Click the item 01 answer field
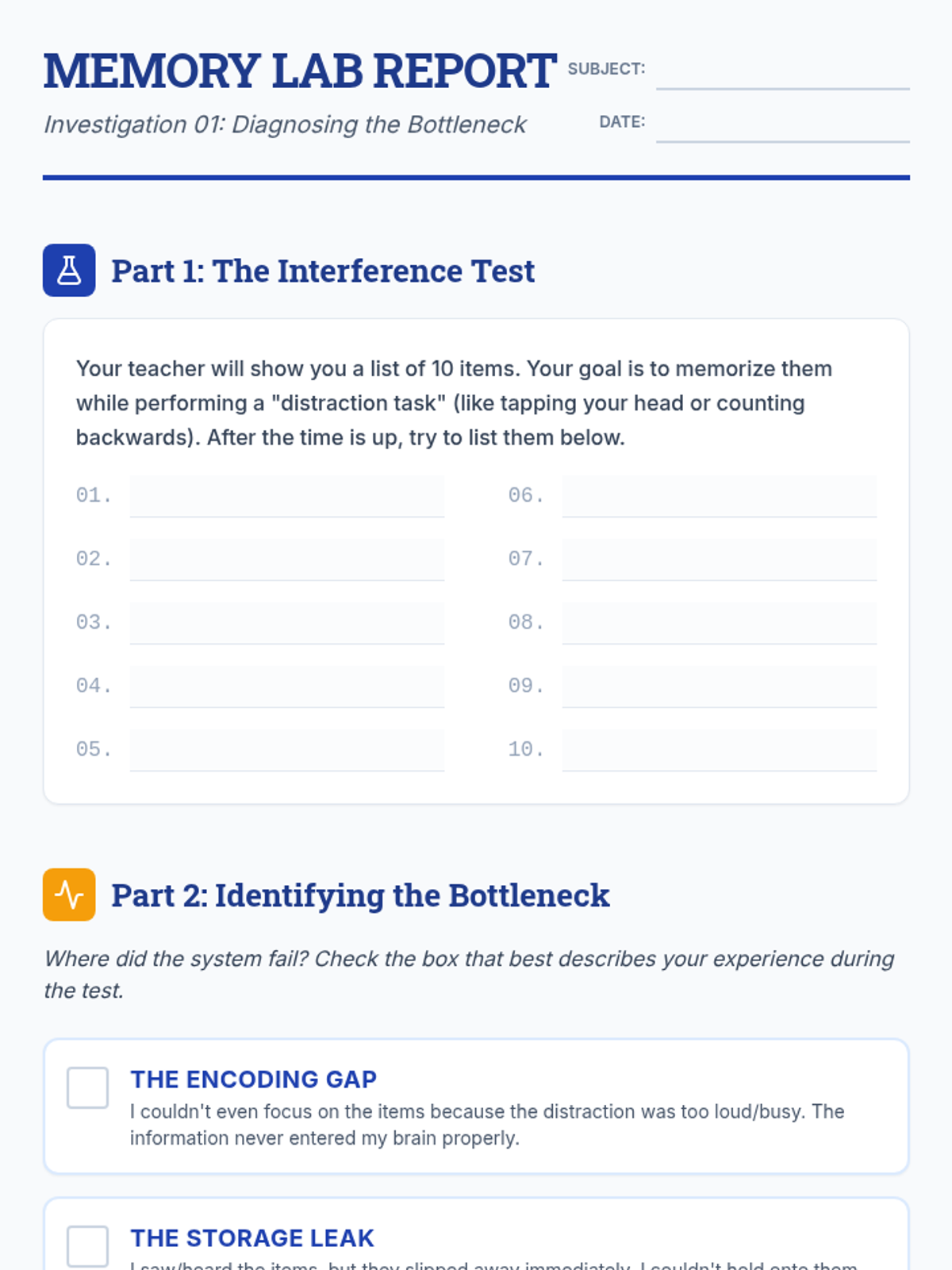 (x=286, y=496)
